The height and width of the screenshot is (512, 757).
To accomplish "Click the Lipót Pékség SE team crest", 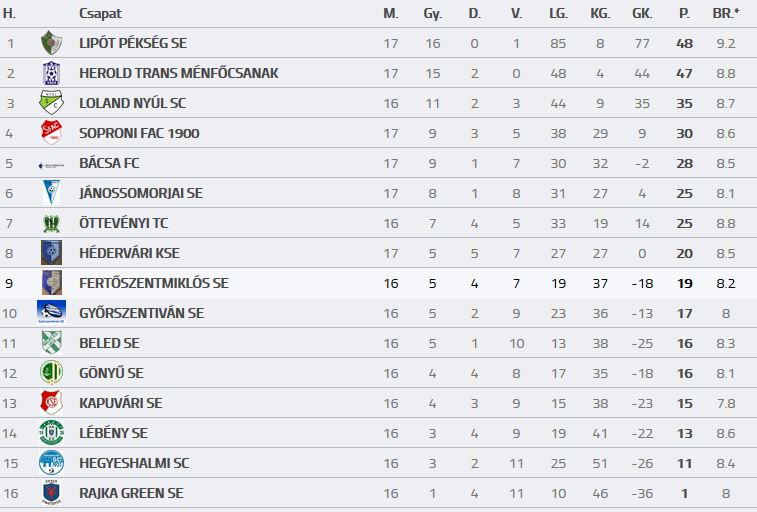I will [x=51, y=43].
